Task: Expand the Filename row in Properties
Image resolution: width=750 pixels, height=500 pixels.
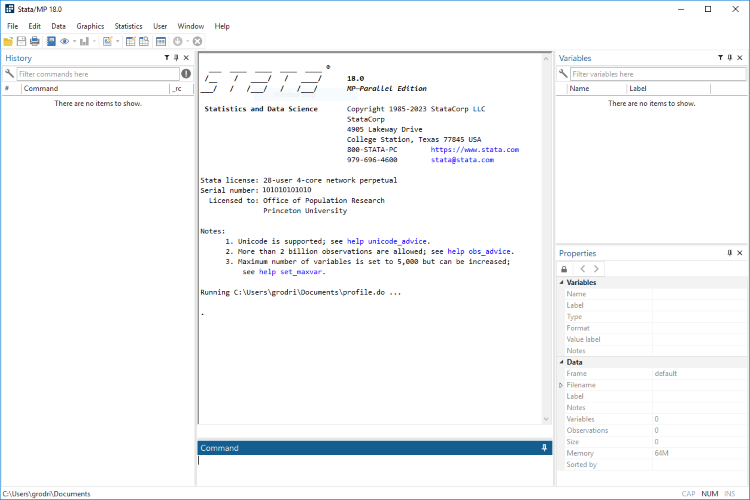Action: coord(562,385)
